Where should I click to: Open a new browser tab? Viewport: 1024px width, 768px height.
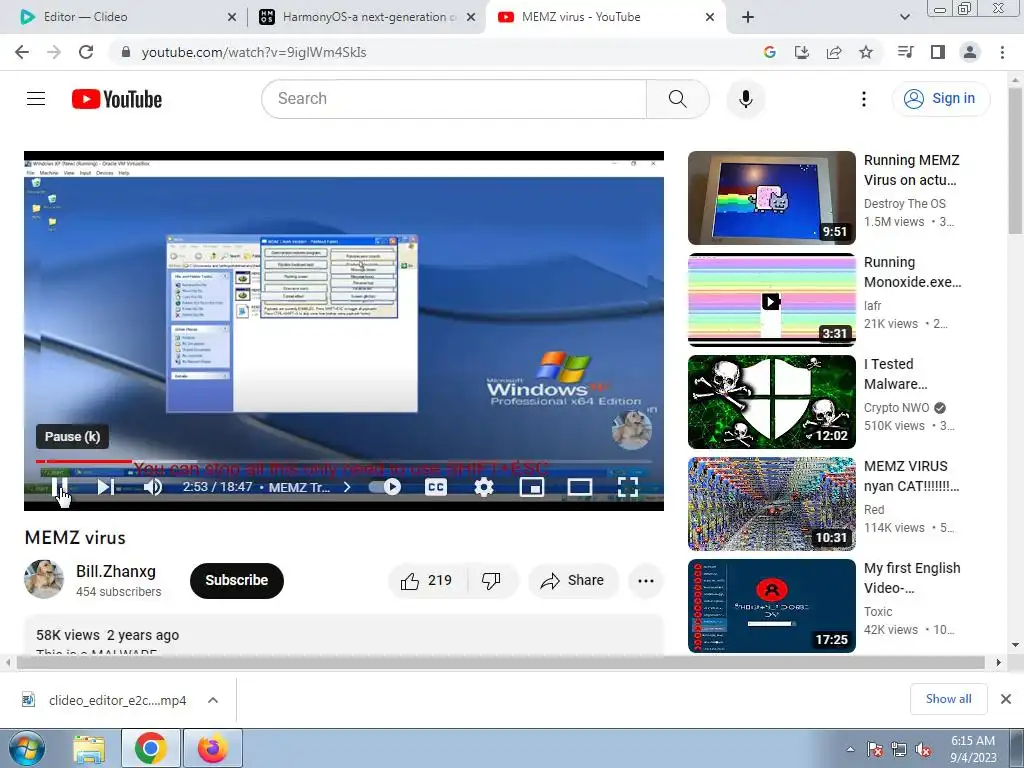(748, 17)
